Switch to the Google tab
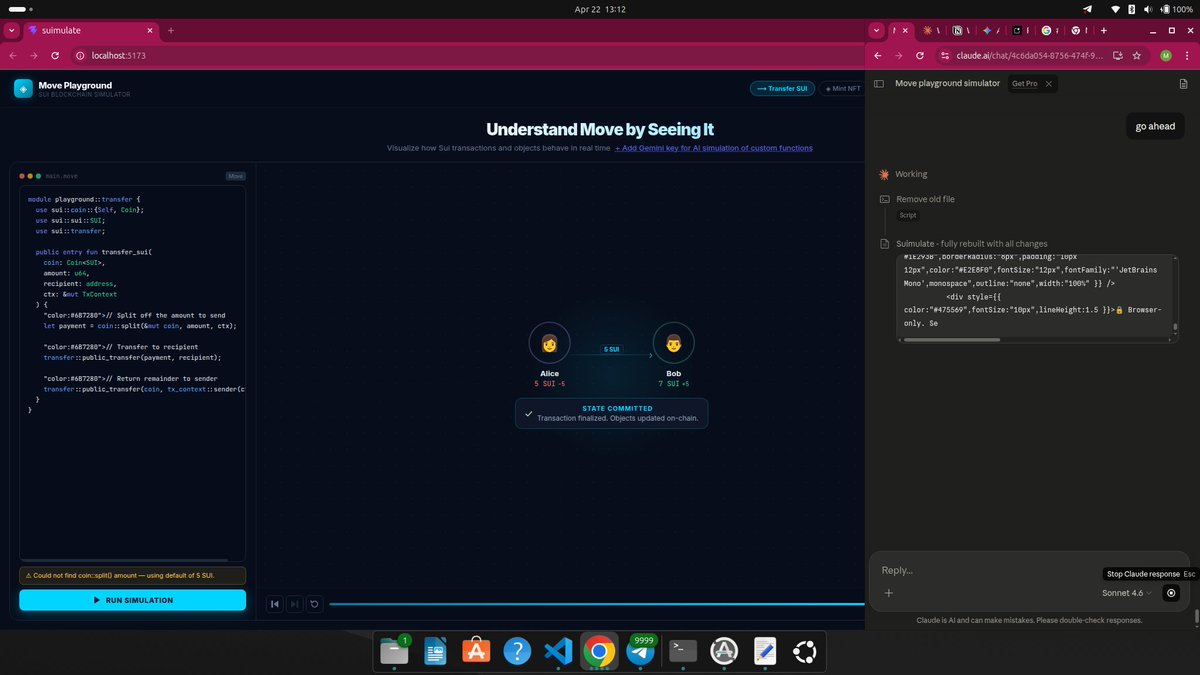This screenshot has height=675, width=1200. click(x=1047, y=31)
